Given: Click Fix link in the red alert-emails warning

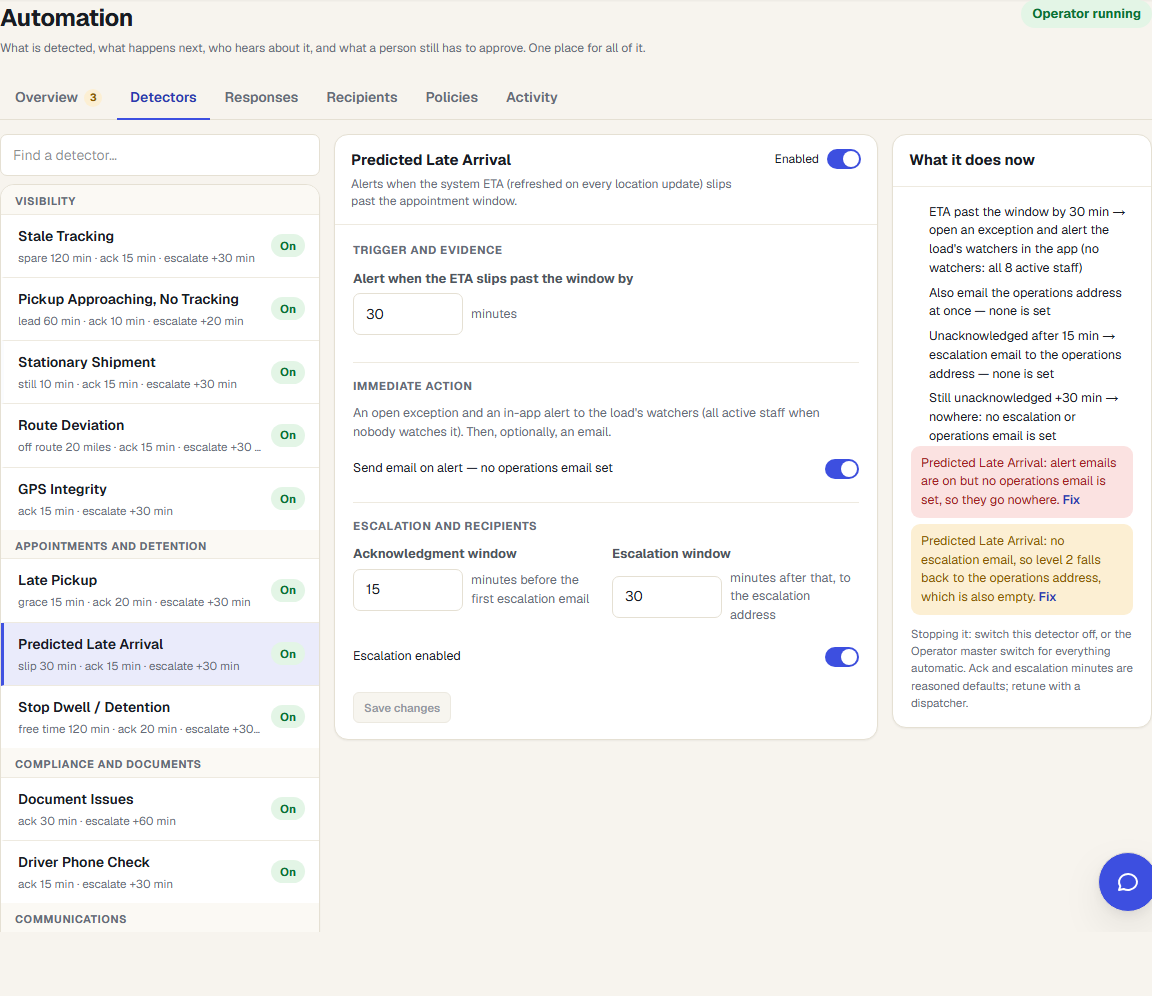Looking at the screenshot, I should click(1071, 499).
